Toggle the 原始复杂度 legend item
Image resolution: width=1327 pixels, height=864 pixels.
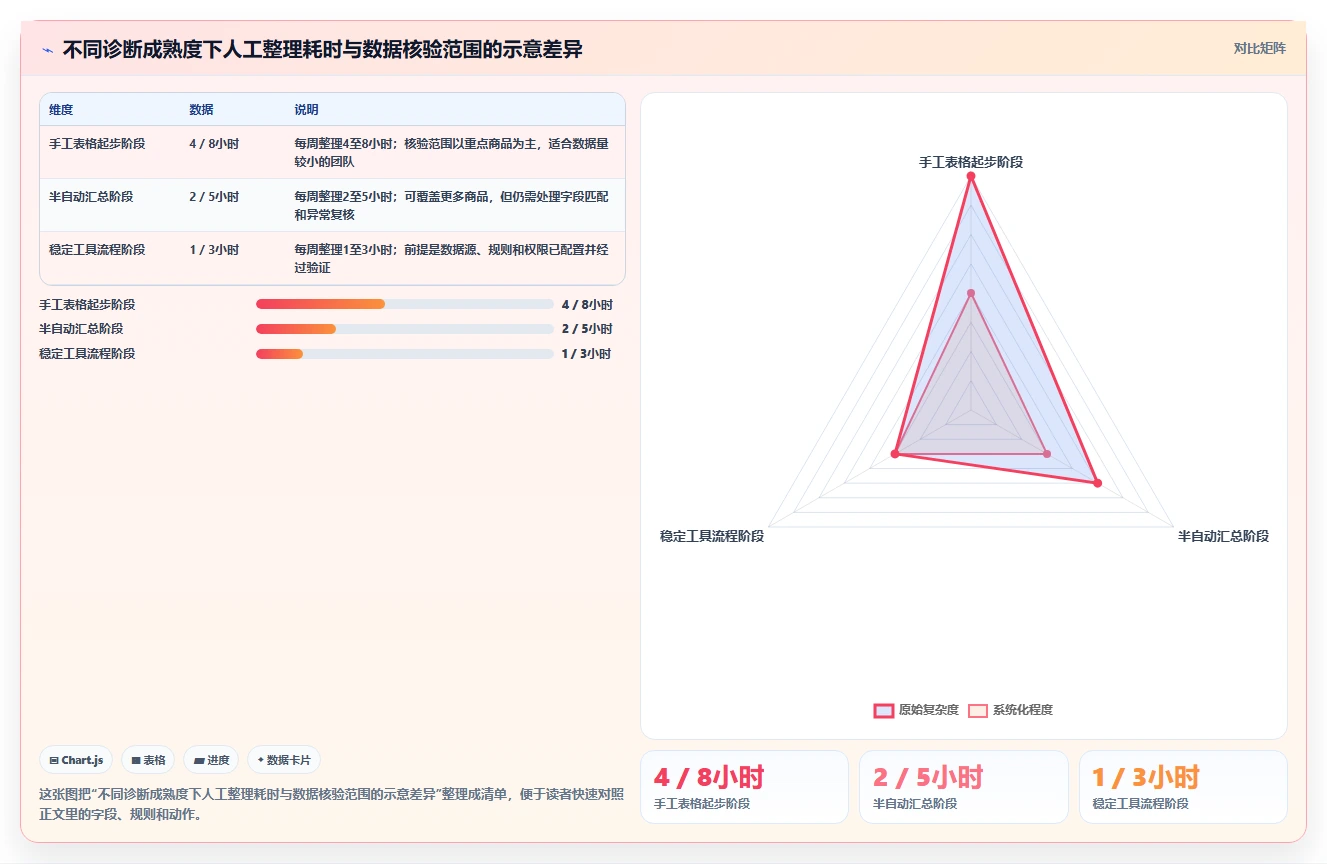click(916, 710)
